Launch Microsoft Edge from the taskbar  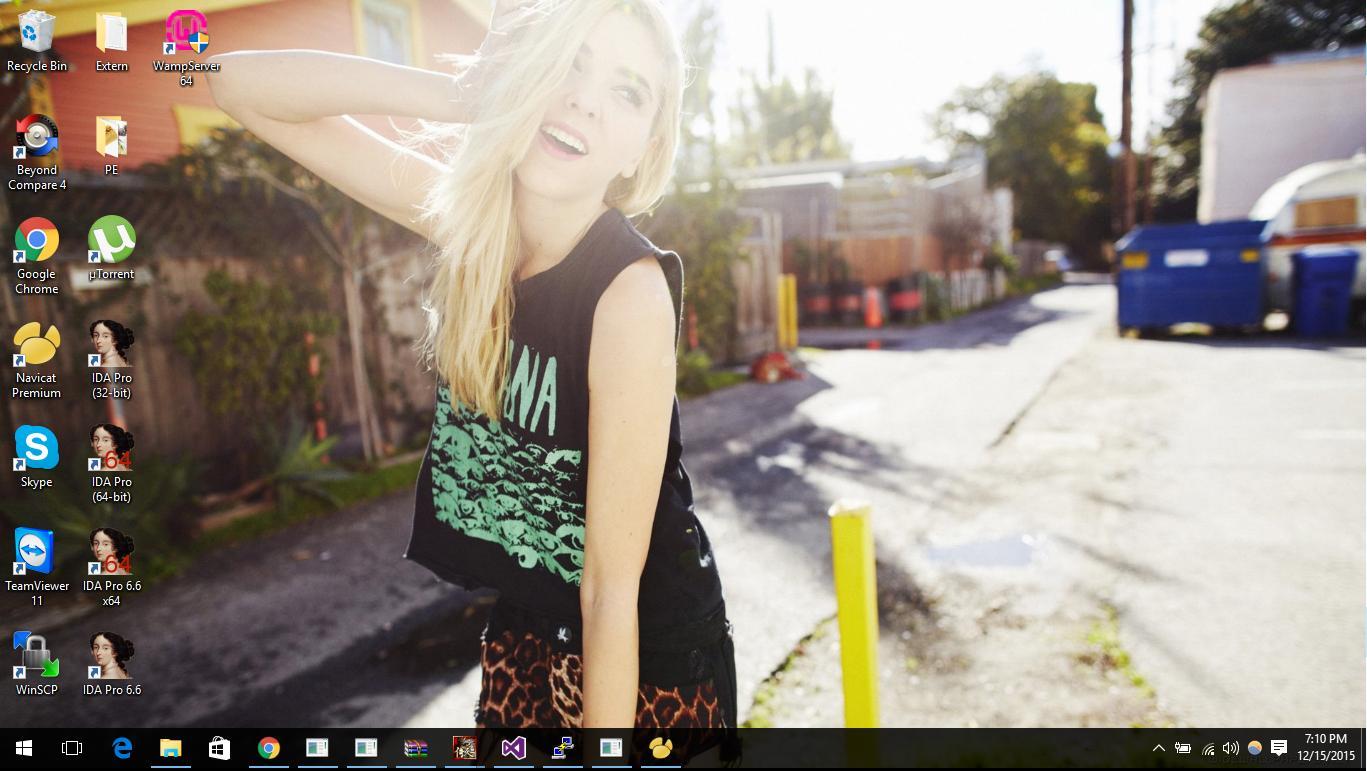[122, 748]
